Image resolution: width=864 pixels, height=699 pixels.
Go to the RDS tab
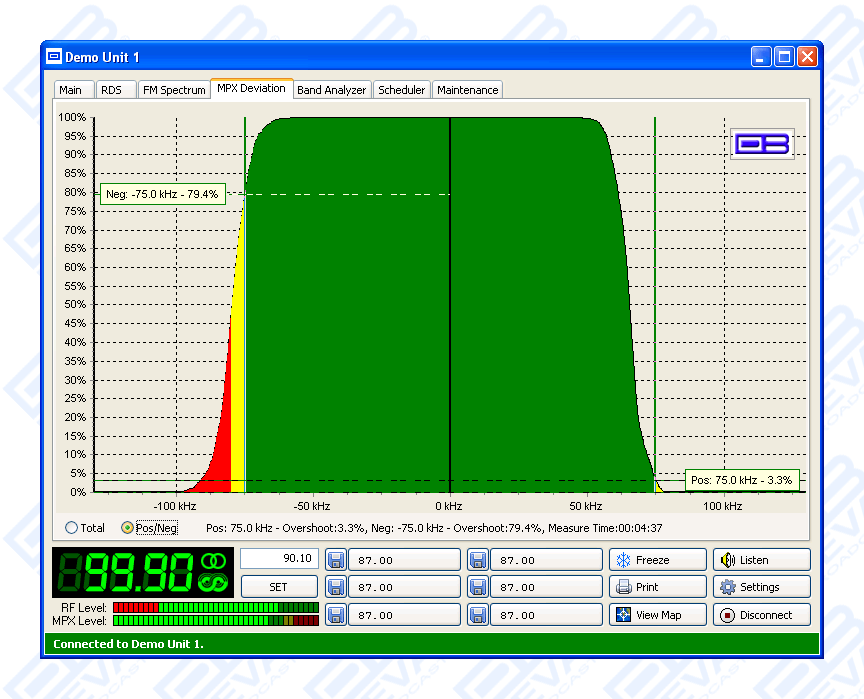pyautogui.click(x=111, y=90)
